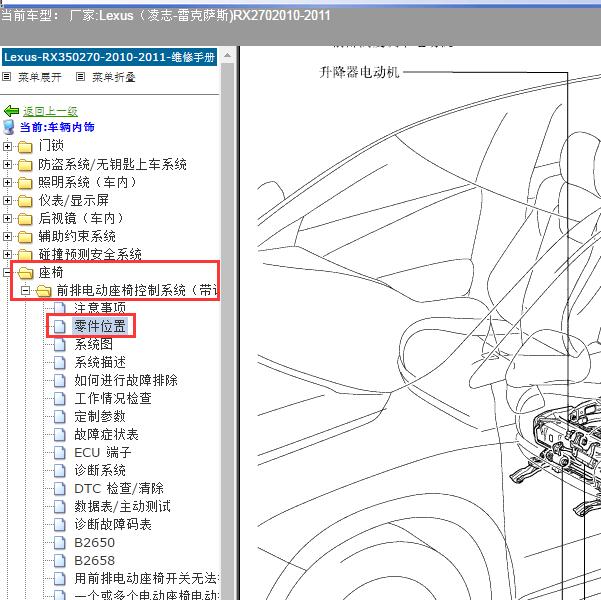Collapse the 座椅 tree node
The width and height of the screenshot is (601, 600).
(x=7, y=273)
